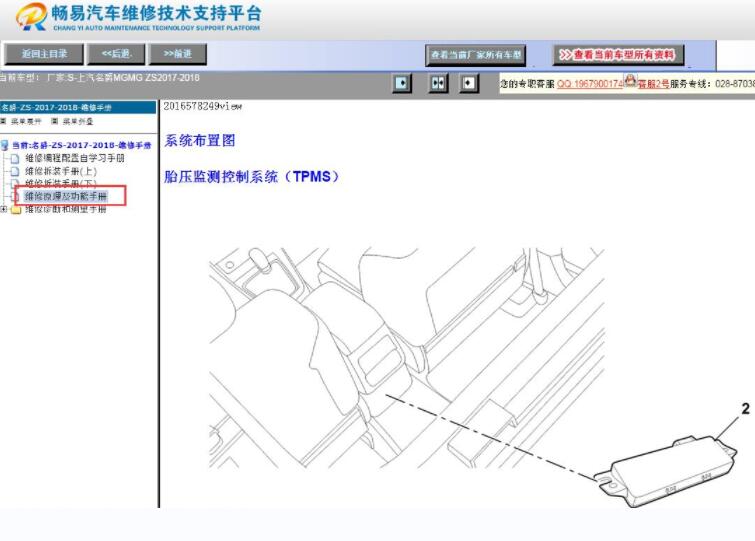Viewport: 755px width, 541px height.
Task: Open 维修拆装手册(上) tree item
Action: point(61,171)
